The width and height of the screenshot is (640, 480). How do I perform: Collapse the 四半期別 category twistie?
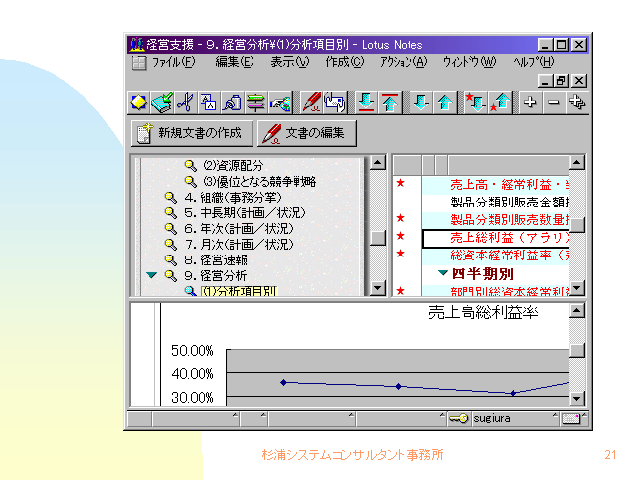443,273
